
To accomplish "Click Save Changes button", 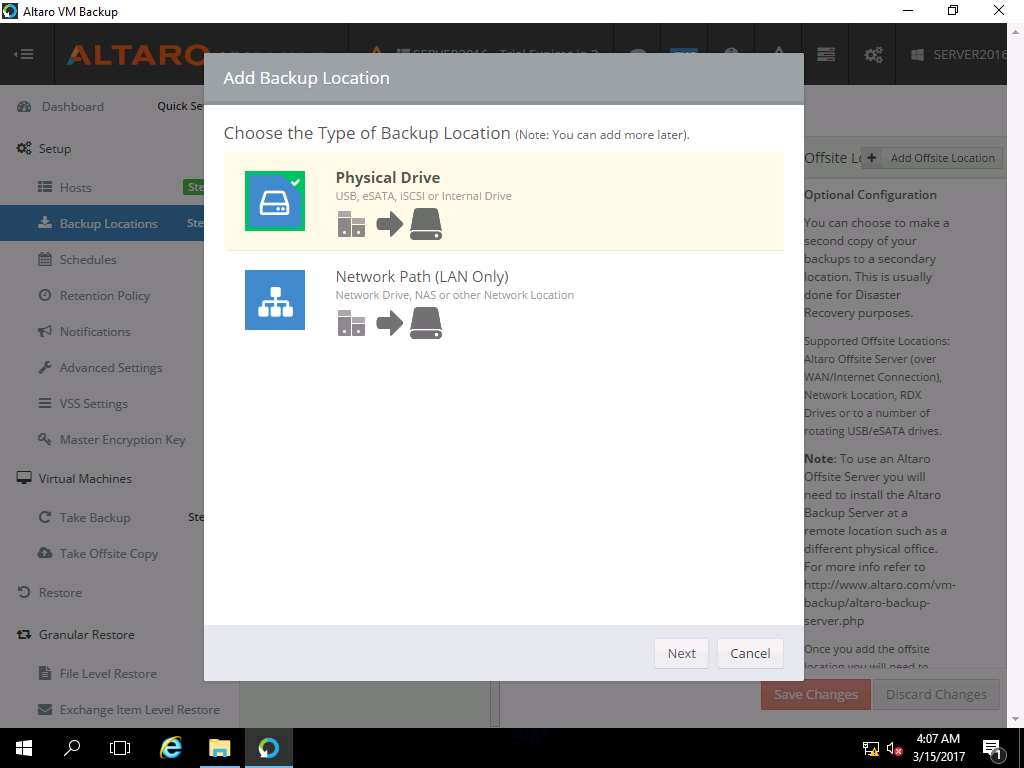I will pyautogui.click(x=816, y=694).
